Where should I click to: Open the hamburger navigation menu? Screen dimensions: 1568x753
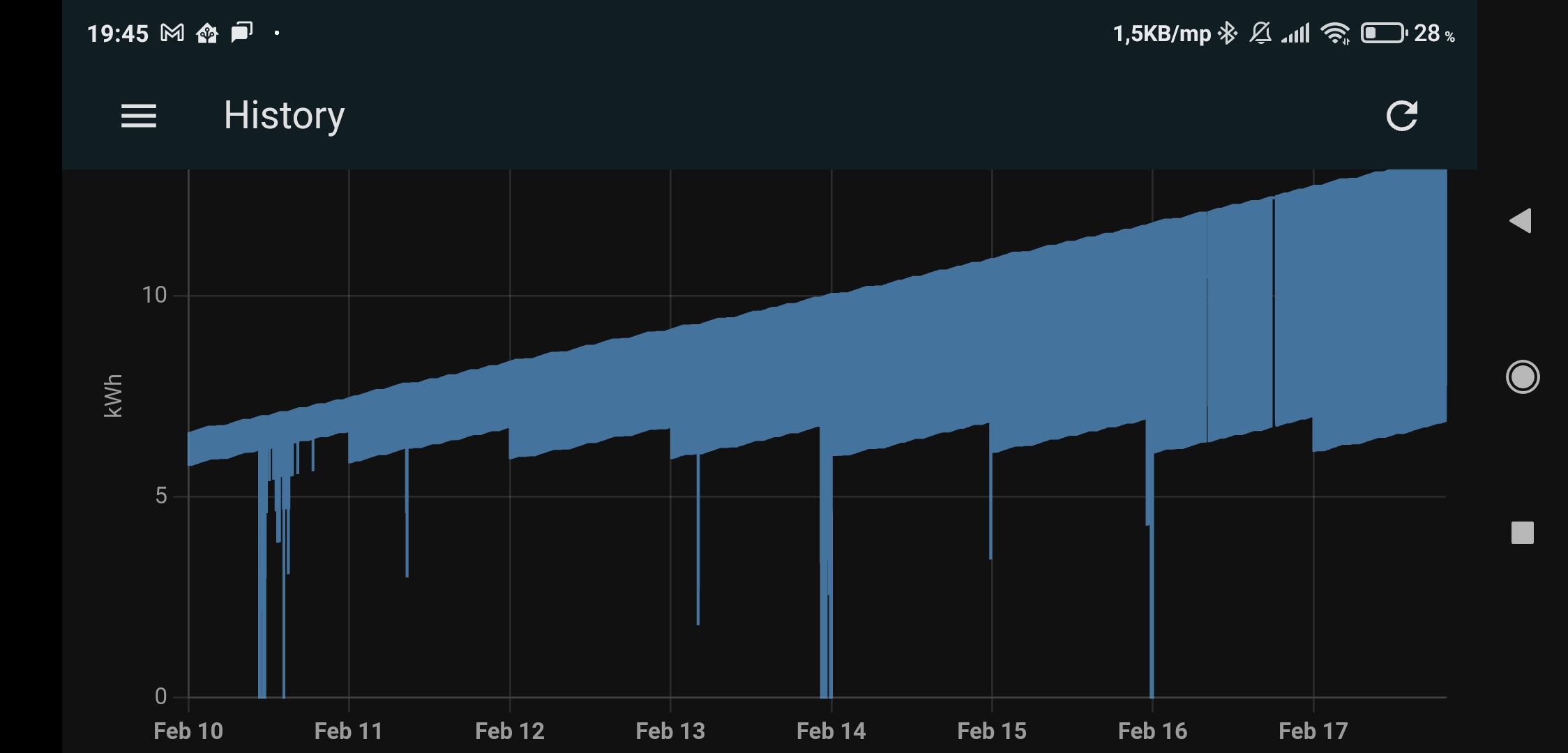coord(138,116)
